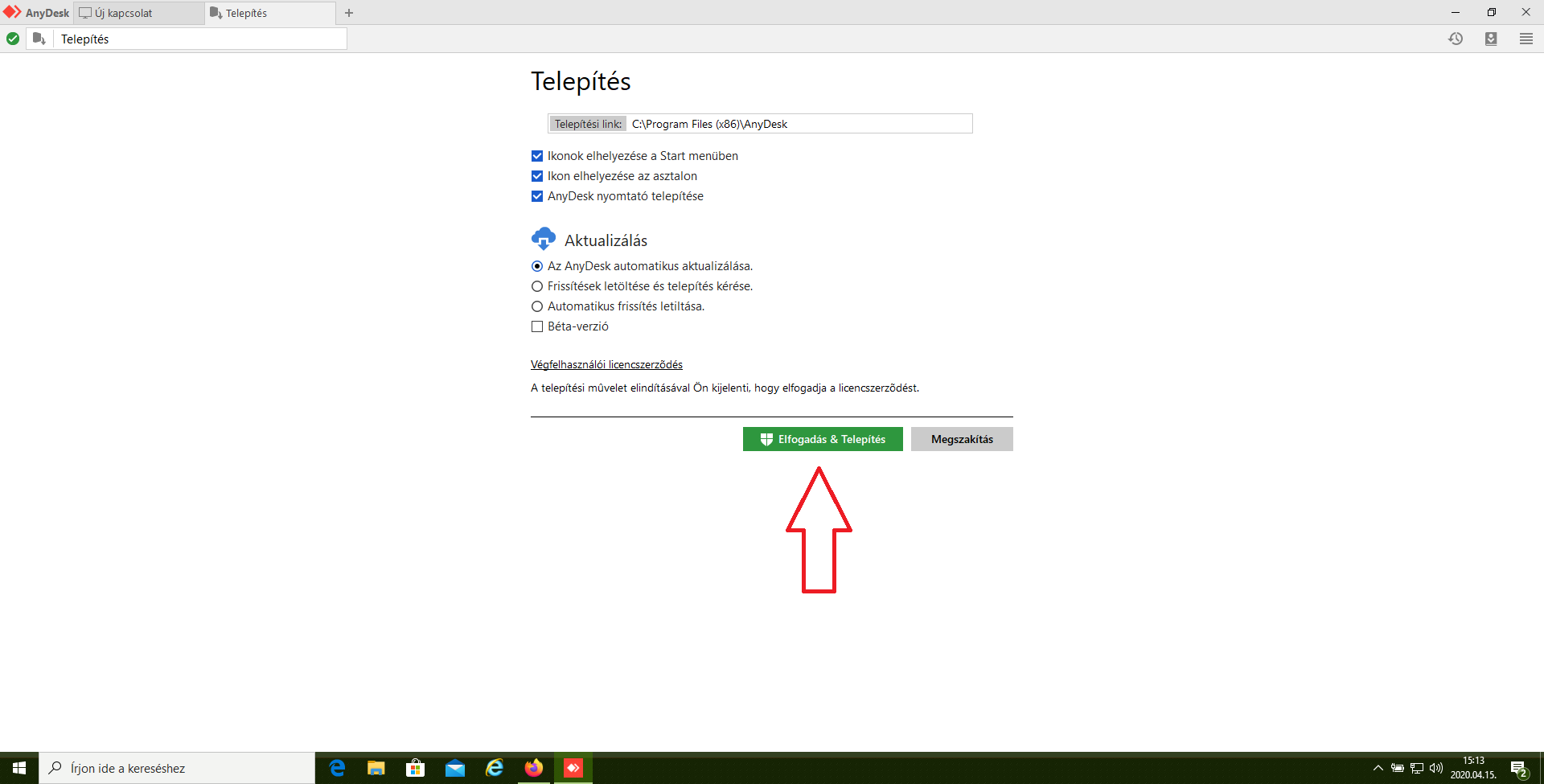1544x784 pixels.
Task: Click Elfogadás & Telepítés button
Action: (823, 439)
